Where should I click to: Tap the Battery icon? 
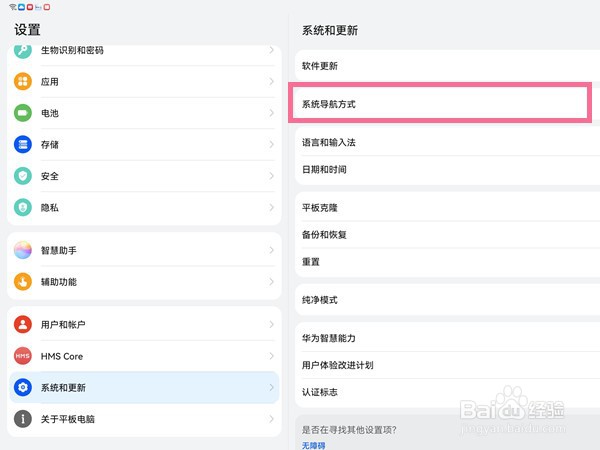click(x=23, y=113)
